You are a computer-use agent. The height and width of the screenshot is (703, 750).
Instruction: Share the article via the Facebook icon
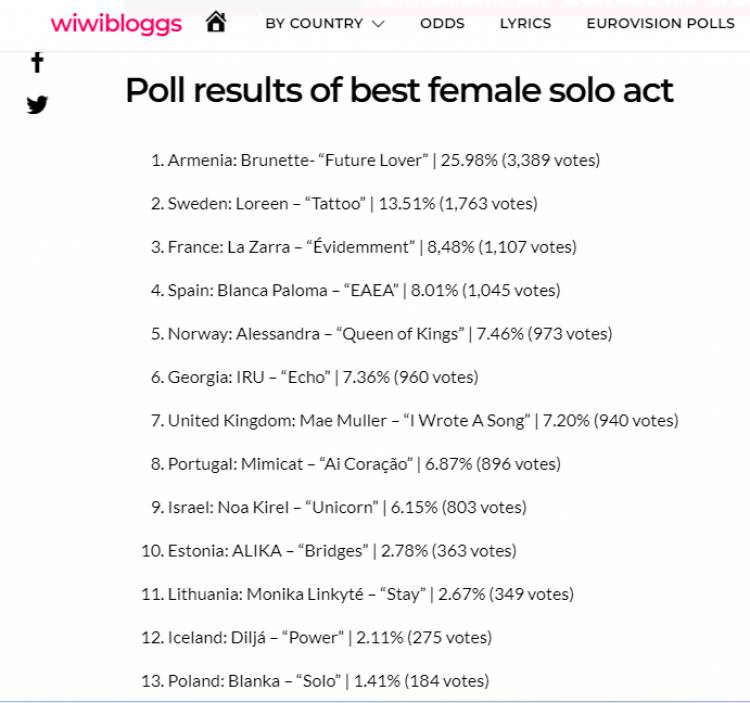[37, 62]
